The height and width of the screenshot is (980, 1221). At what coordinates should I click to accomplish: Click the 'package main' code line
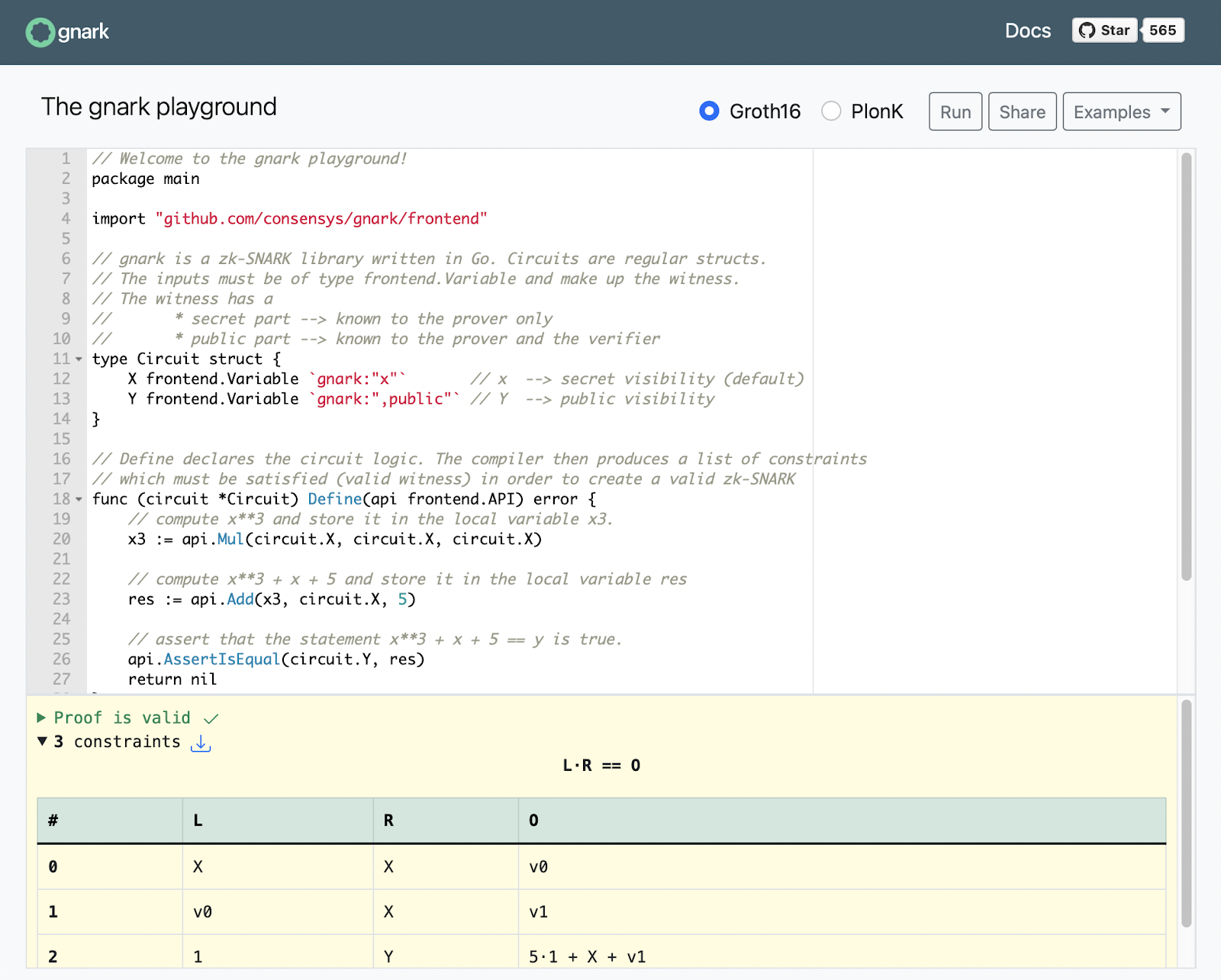tap(146, 179)
